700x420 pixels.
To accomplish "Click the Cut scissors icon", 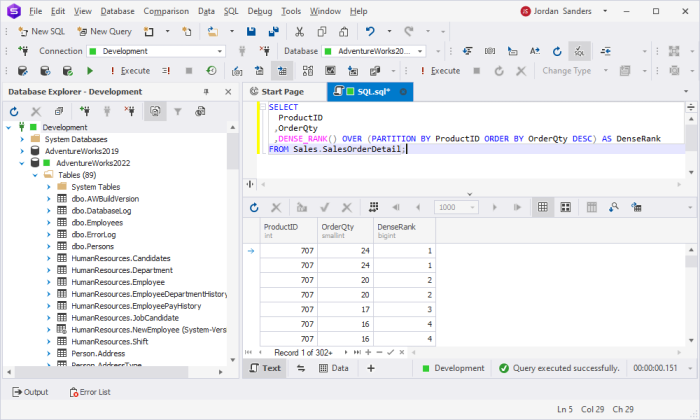I will (299, 31).
